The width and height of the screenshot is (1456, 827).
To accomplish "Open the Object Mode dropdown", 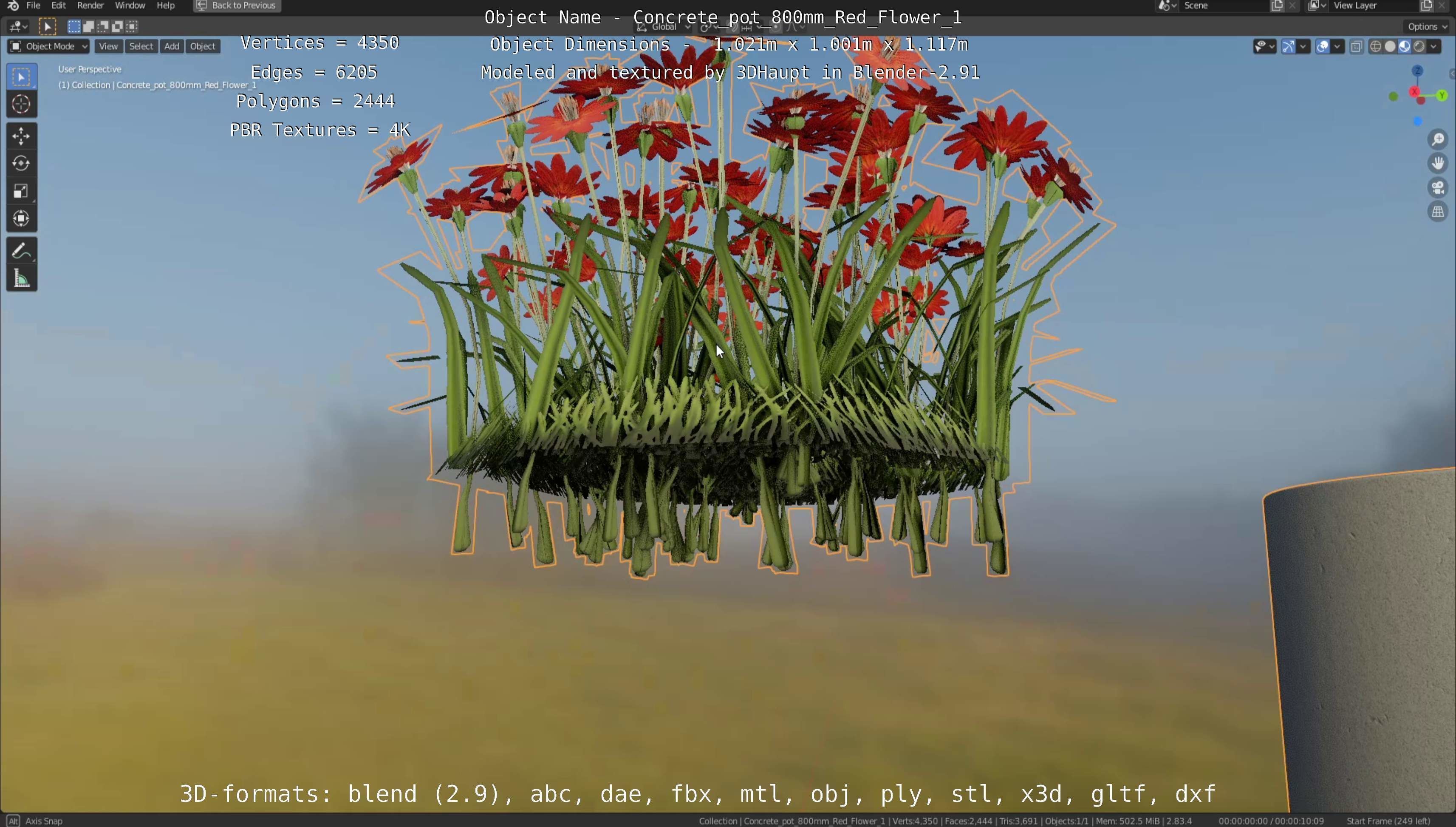I will pos(48,47).
